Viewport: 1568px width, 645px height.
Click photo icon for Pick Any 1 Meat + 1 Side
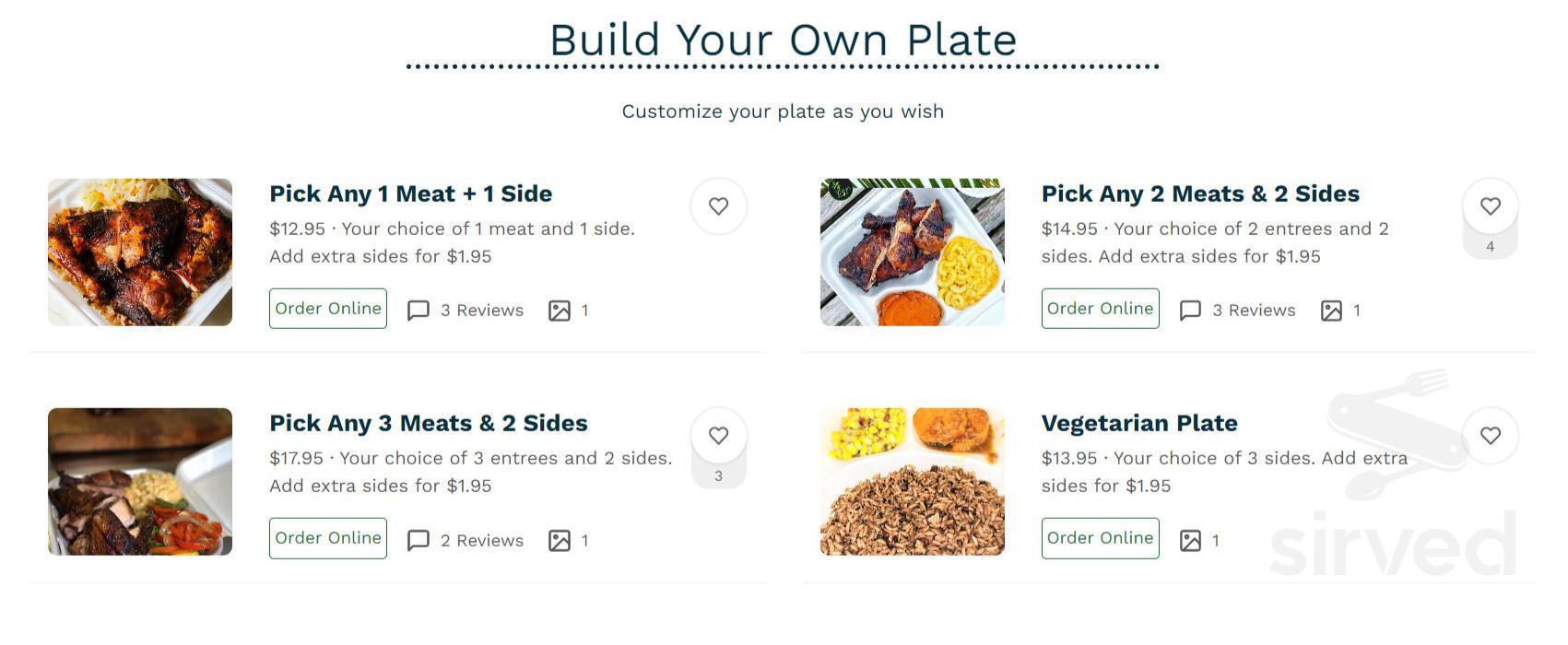point(560,311)
